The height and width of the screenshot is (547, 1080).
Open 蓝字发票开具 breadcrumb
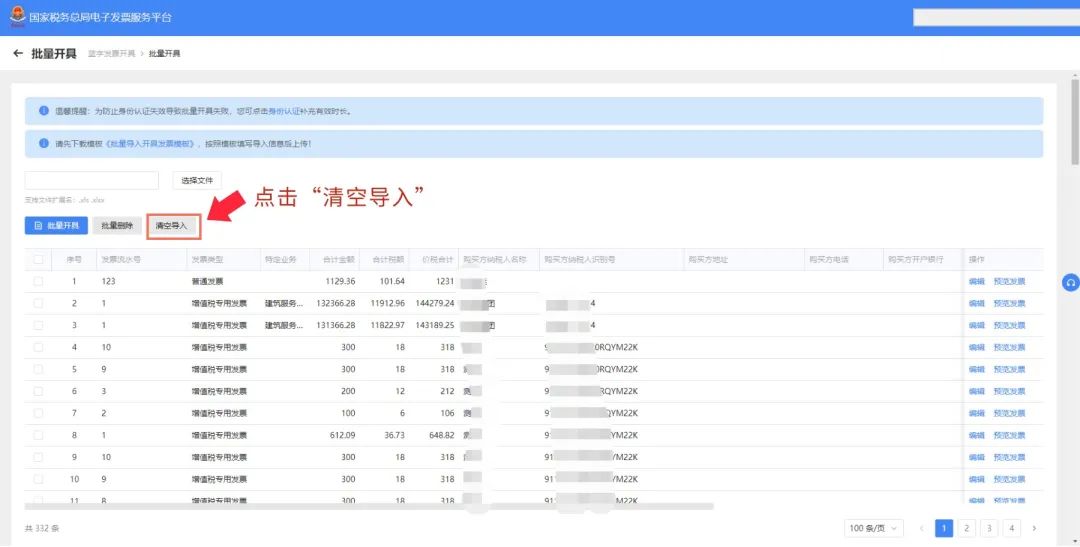(112, 54)
